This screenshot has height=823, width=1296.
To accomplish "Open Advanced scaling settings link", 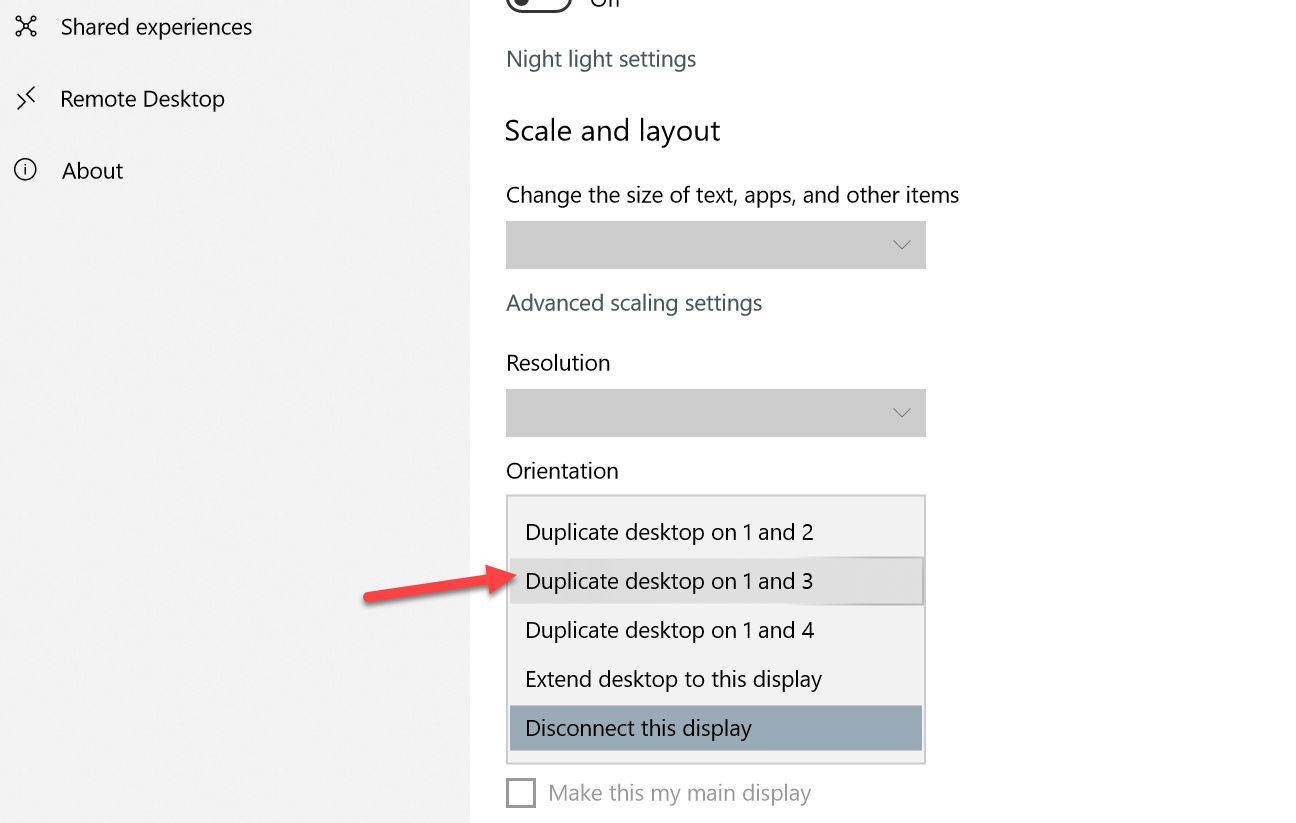I will click(x=634, y=303).
